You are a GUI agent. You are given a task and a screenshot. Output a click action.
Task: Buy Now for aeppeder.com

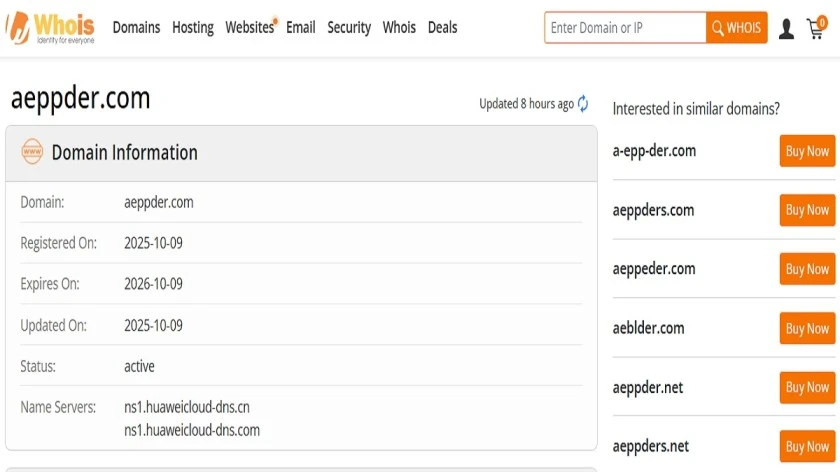[807, 269]
